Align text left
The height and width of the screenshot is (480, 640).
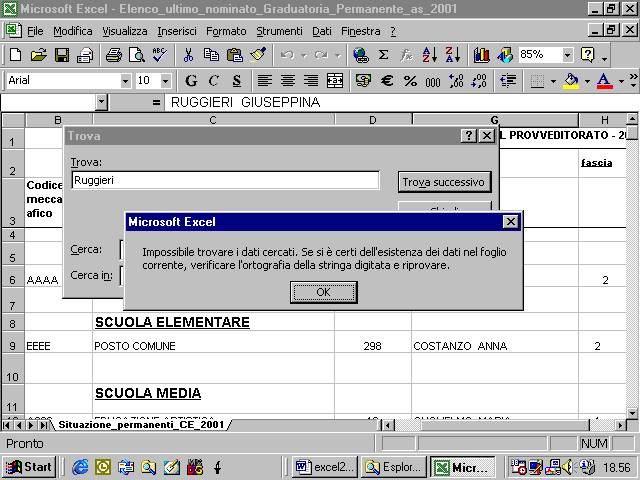click(264, 81)
